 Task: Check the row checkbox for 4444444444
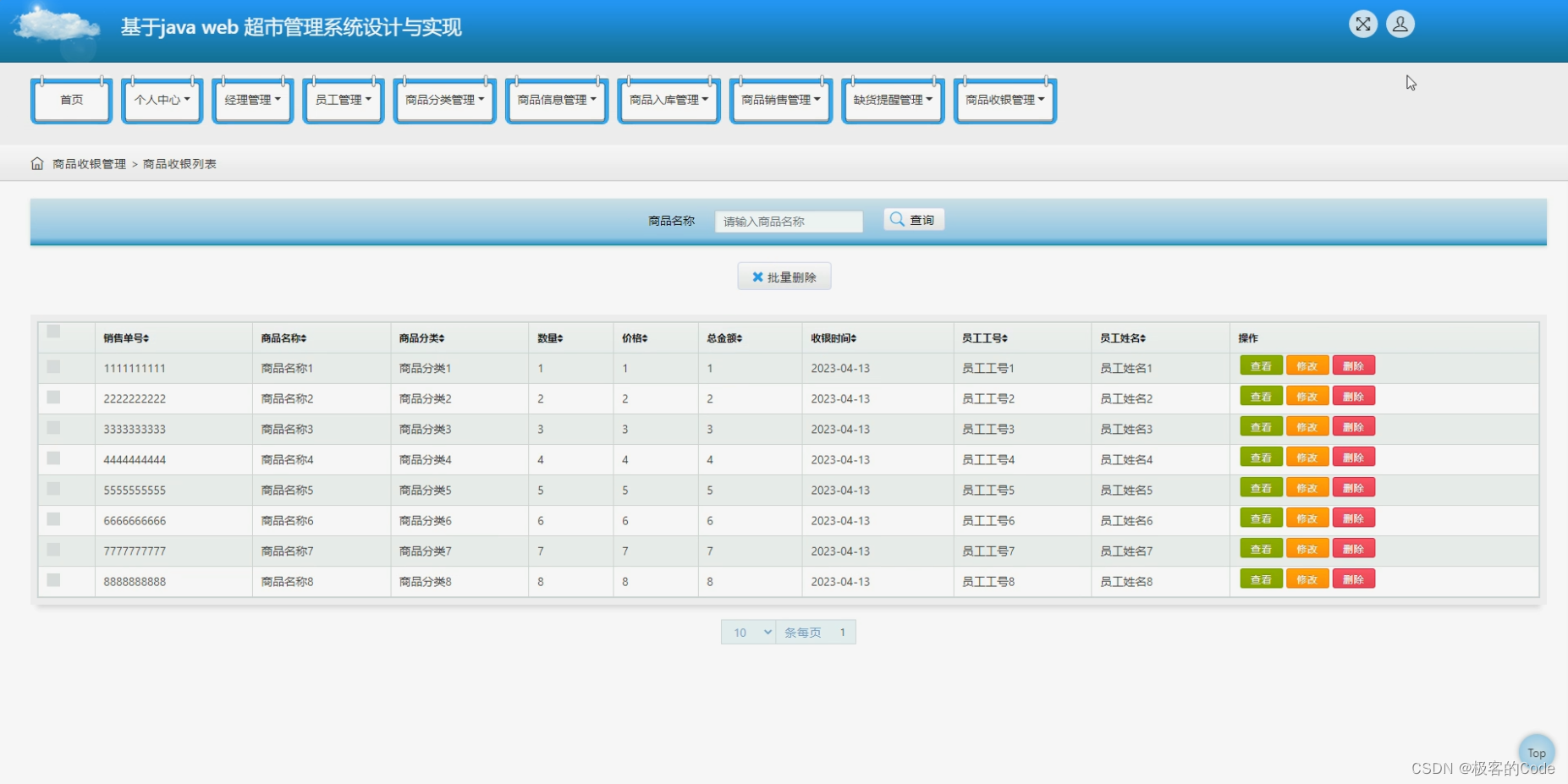[x=53, y=458]
